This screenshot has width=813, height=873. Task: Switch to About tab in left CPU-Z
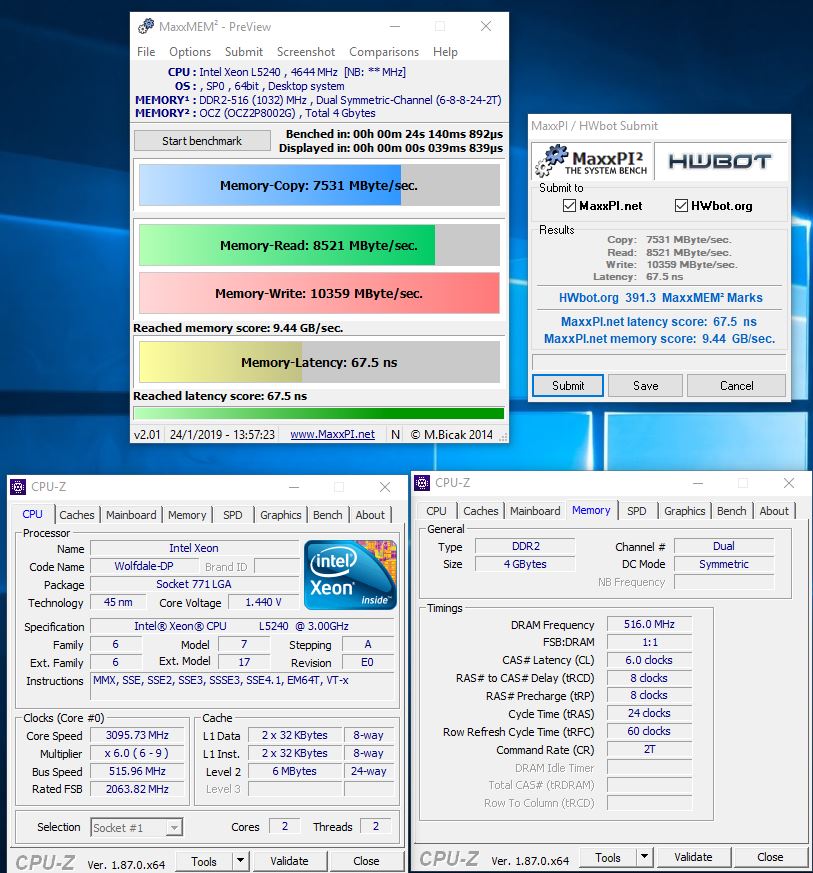[370, 515]
